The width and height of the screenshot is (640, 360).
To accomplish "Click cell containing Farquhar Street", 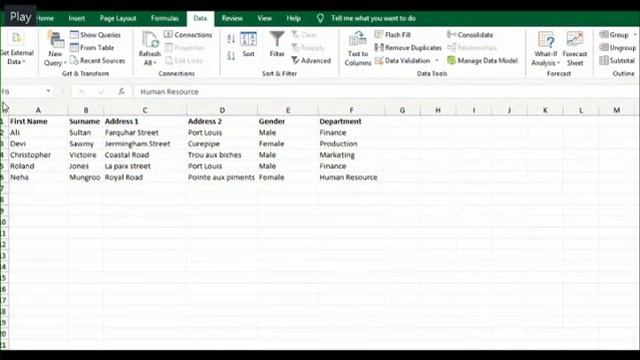I will 145,132.
